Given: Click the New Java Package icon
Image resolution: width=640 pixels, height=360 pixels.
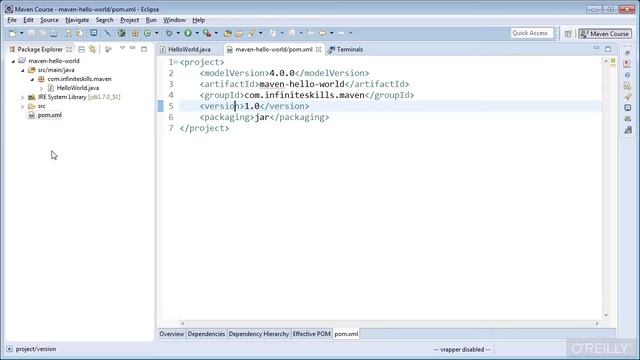Looking at the screenshot, I should (x=135, y=33).
